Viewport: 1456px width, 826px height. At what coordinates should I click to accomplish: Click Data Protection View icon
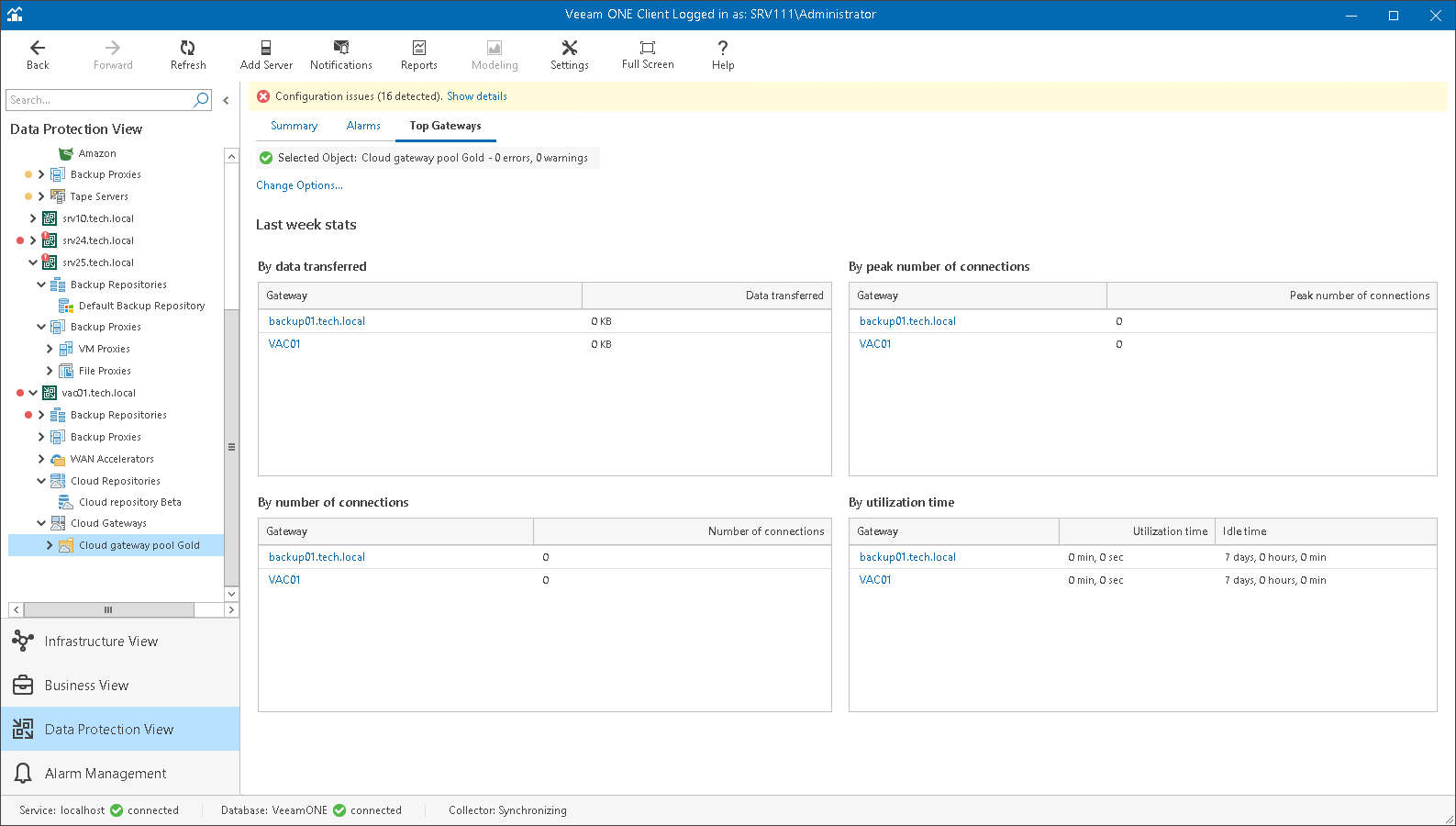click(x=23, y=730)
